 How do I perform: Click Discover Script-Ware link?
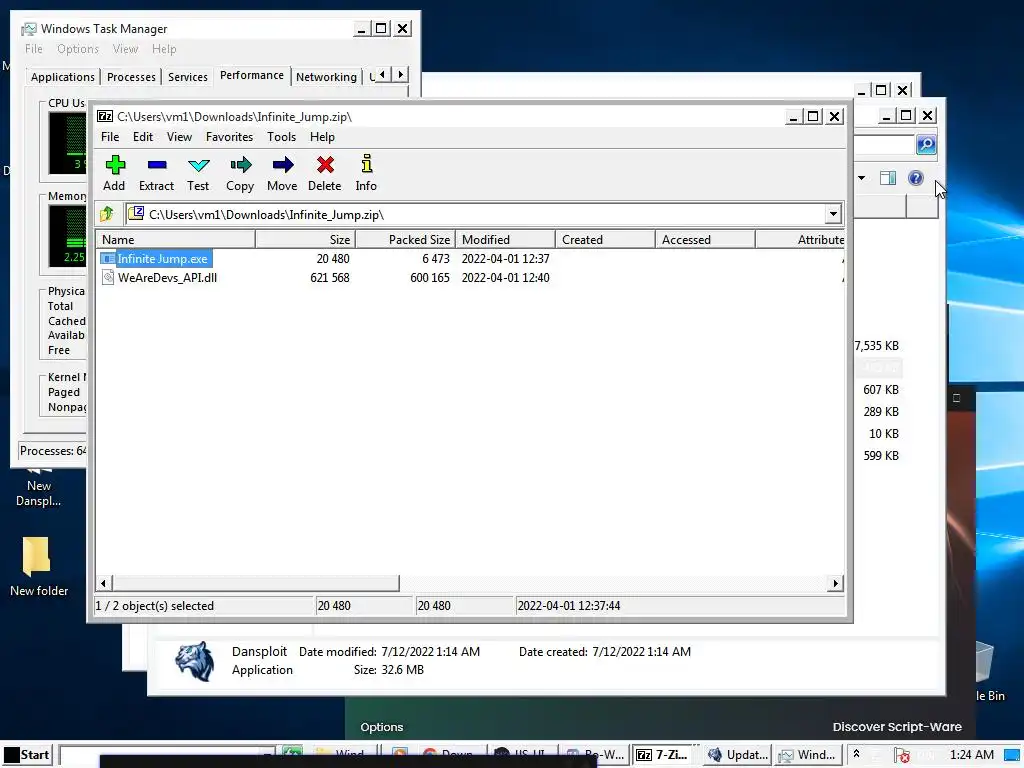click(897, 727)
